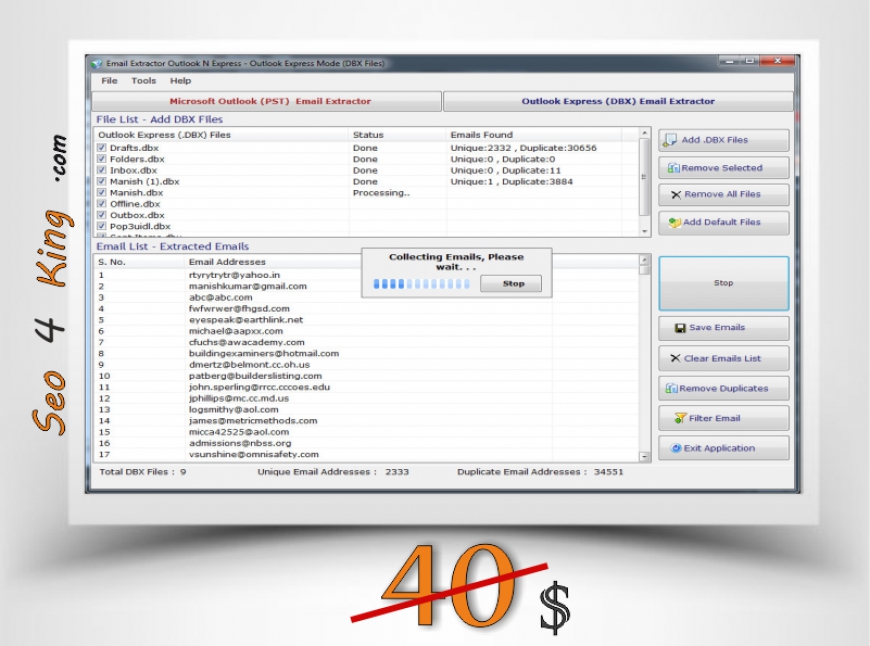Click Exit Application button

tap(724, 448)
